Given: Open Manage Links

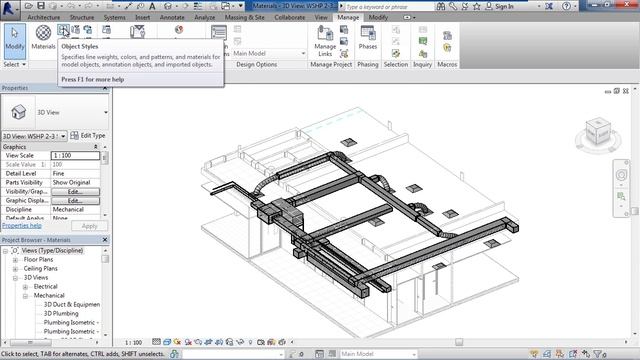Looking at the screenshot, I should [325, 41].
